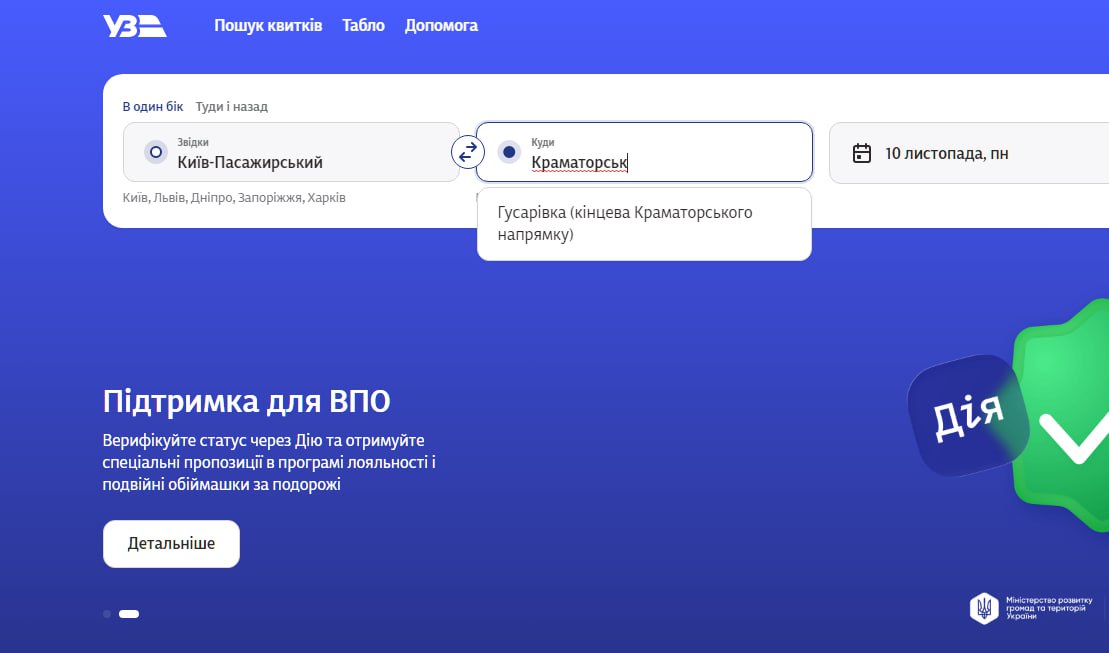
Task: Switch to "Туди і назад" round trip
Action: pyautogui.click(x=232, y=106)
